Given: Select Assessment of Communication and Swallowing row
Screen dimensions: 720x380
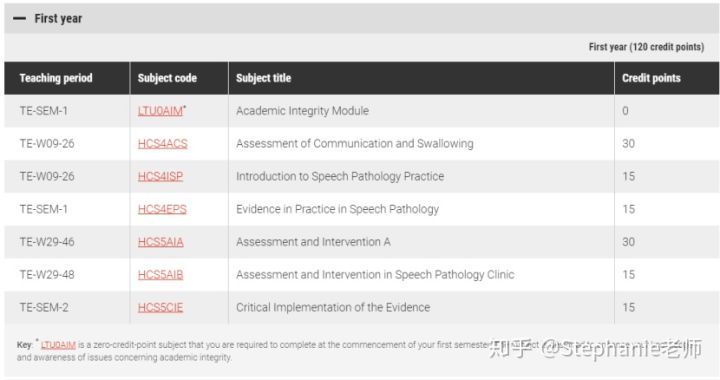Looking at the screenshot, I should (x=361, y=144).
